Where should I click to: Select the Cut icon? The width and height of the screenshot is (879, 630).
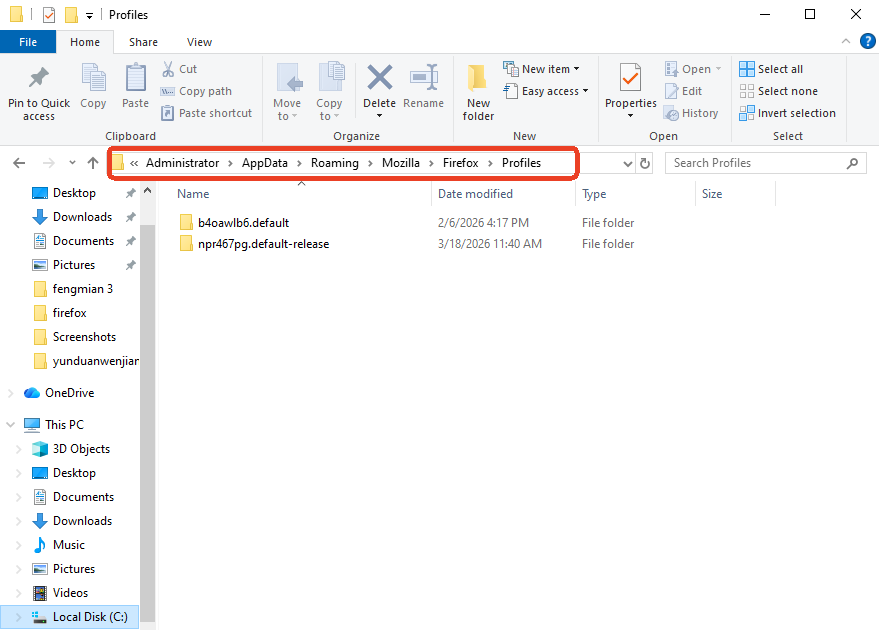181,68
